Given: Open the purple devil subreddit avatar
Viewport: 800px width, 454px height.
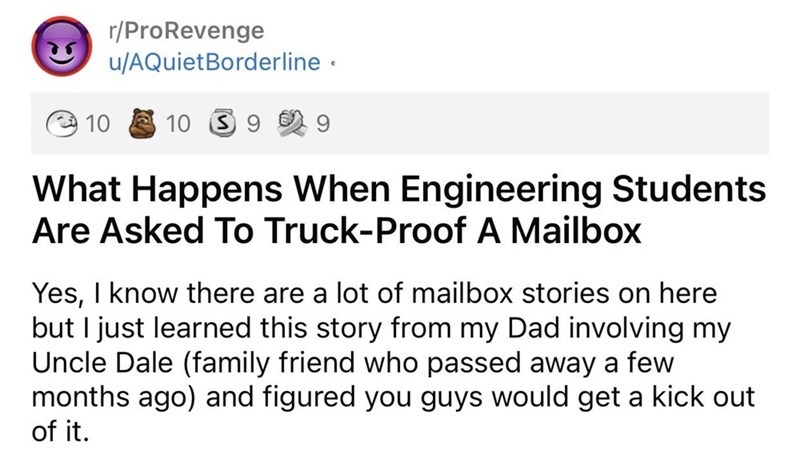Looking at the screenshot, I should (x=62, y=46).
